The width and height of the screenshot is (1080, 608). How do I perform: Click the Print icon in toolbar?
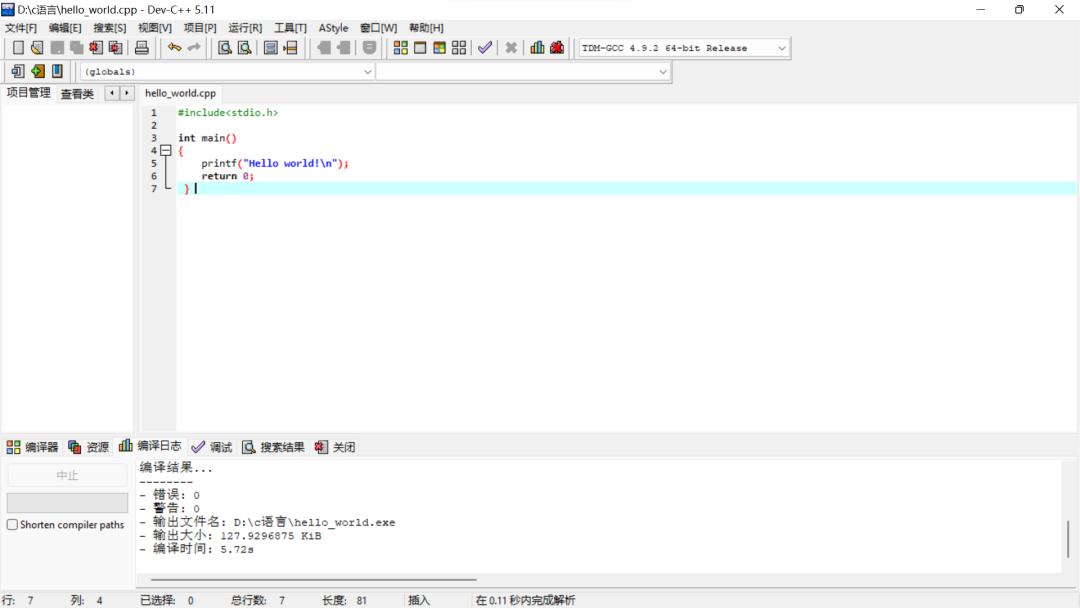tap(142, 48)
